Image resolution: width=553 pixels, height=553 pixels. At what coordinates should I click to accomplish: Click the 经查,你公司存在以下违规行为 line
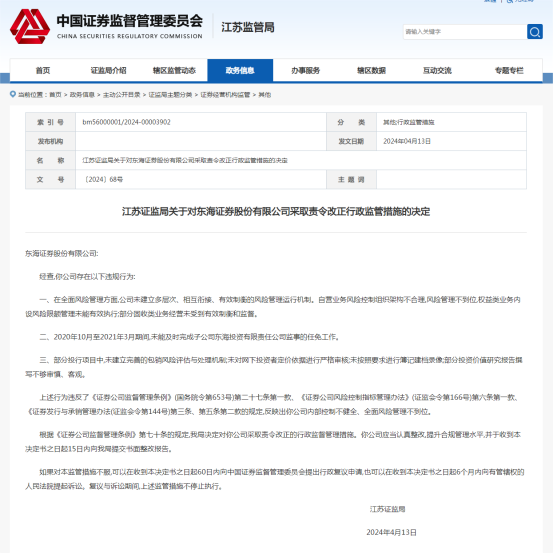(87, 276)
